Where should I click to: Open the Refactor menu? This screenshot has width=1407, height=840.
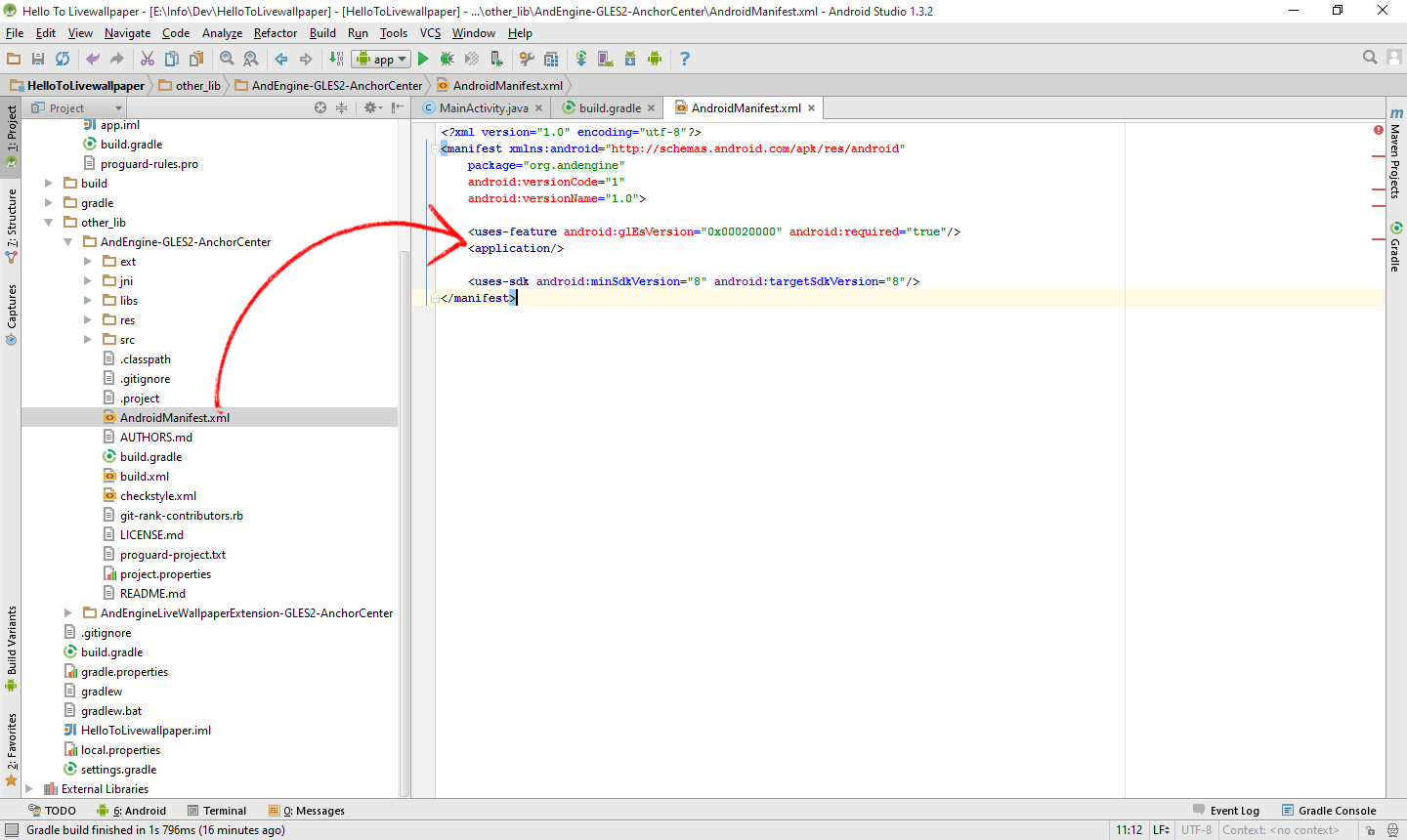275,32
